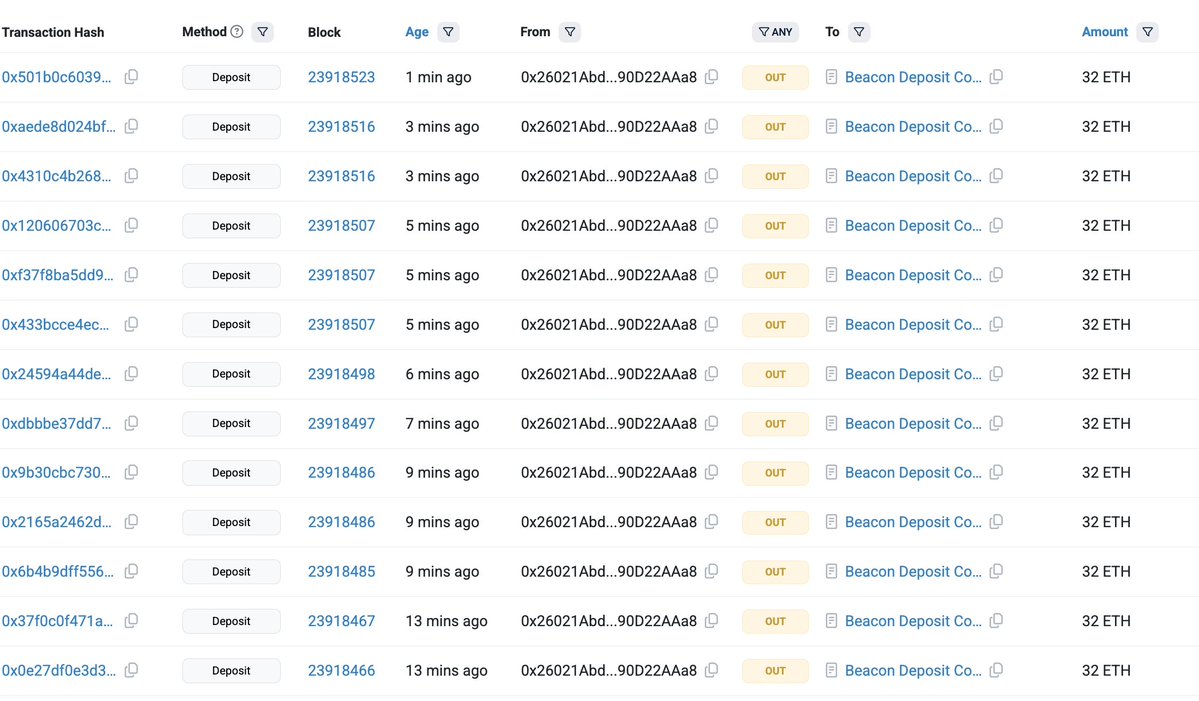This screenshot has height=701, width=1199.
Task: Click the copy icon beside 0x26021Abd...90D22AAa8
Action: (x=711, y=77)
